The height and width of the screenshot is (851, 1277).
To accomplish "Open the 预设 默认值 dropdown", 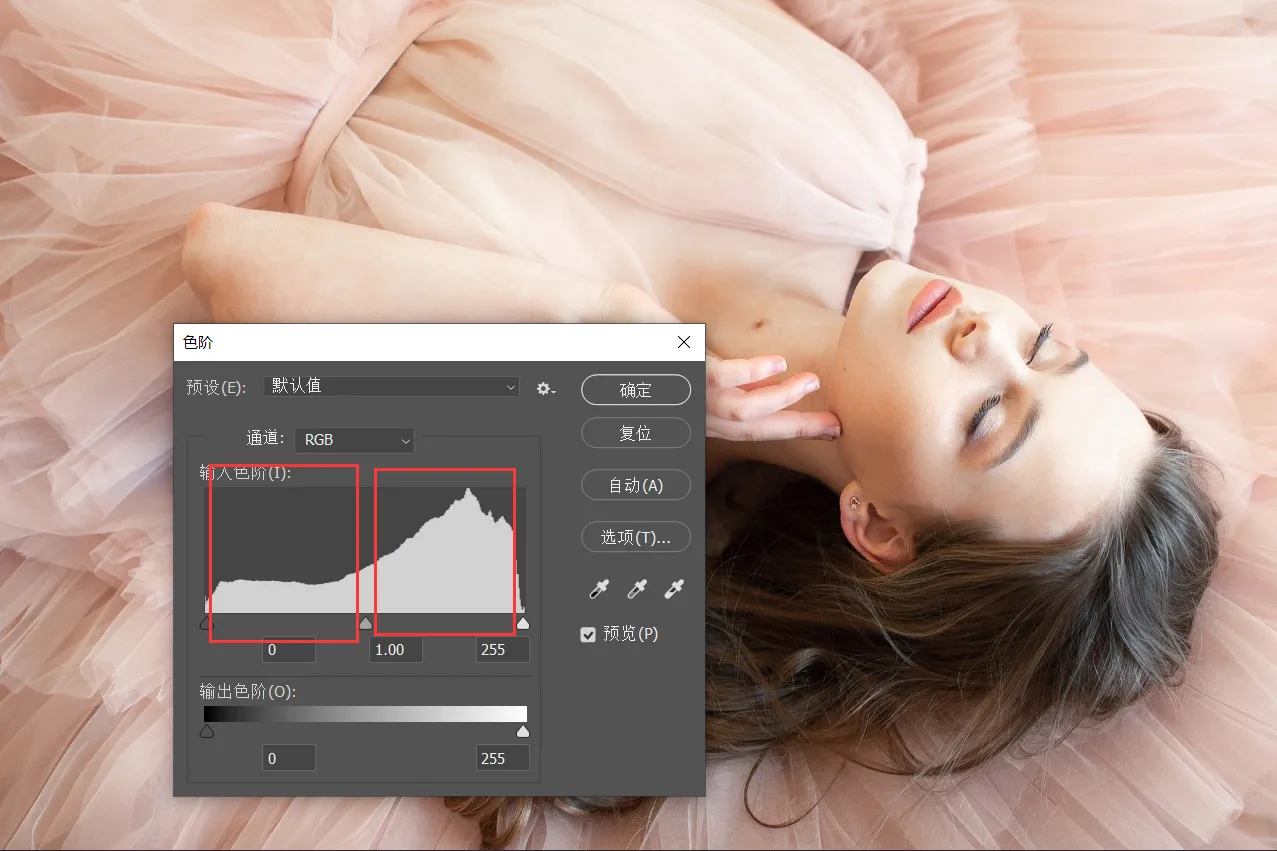I will (392, 386).
